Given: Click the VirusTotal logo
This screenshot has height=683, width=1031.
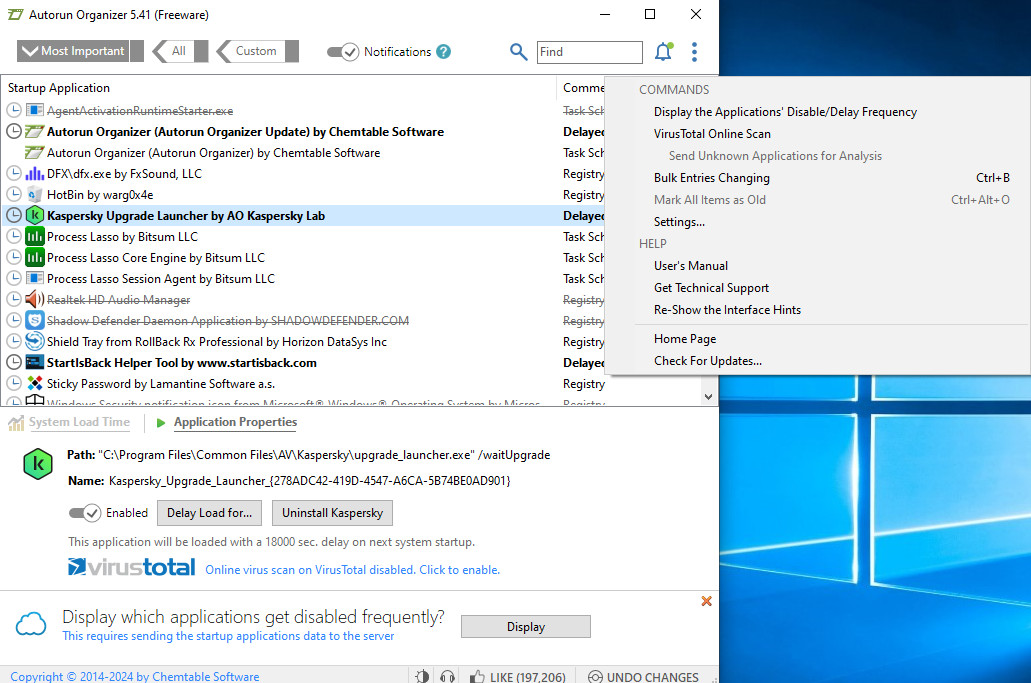Looking at the screenshot, I should tap(132, 567).
